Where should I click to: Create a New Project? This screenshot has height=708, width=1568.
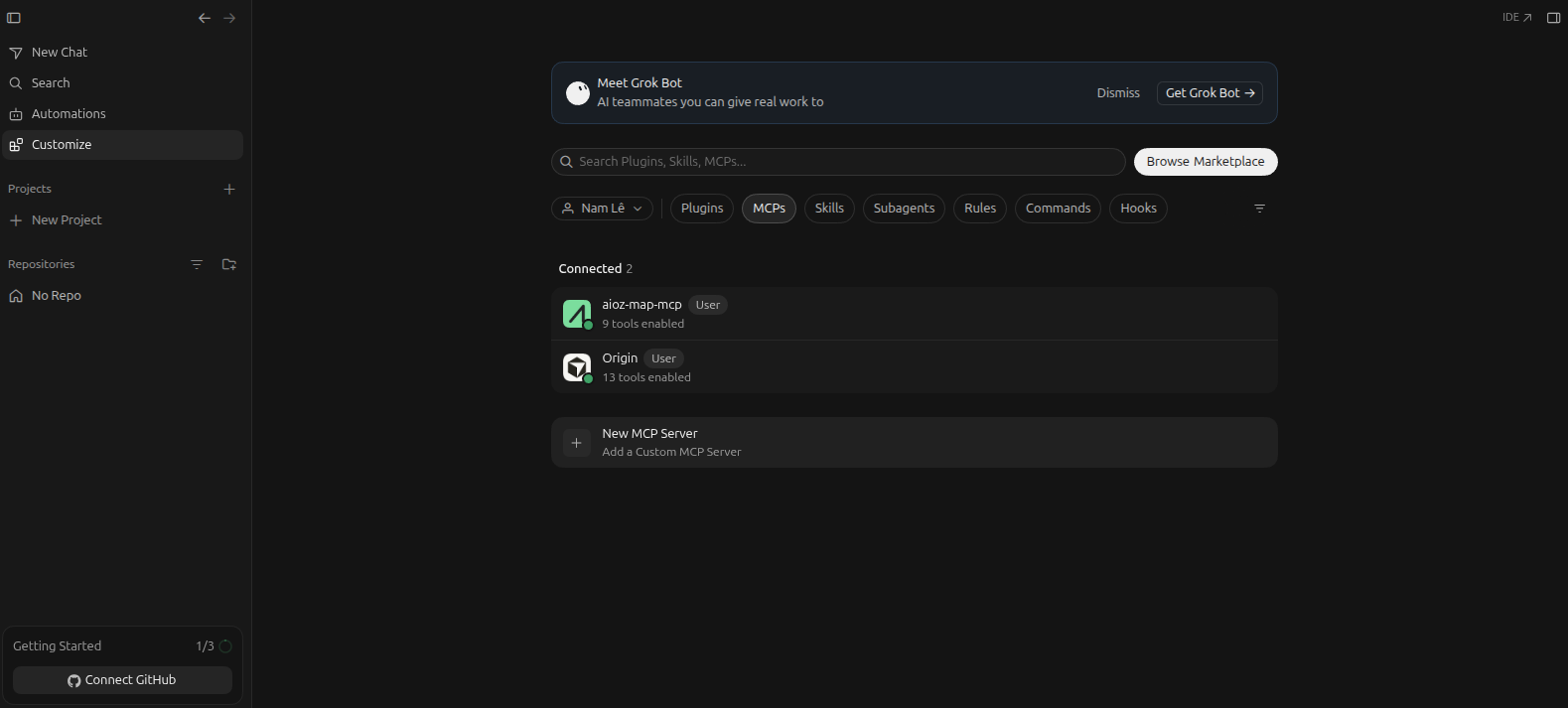tap(122, 220)
